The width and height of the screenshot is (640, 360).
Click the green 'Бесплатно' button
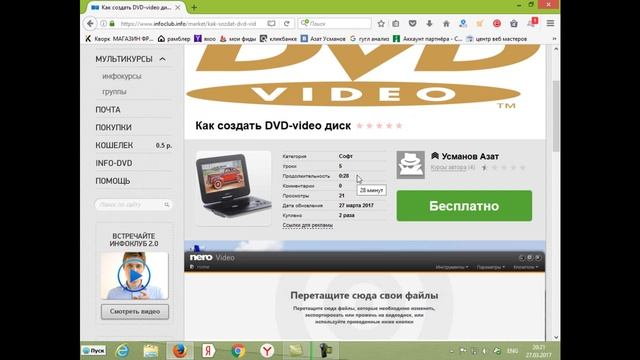click(x=464, y=206)
